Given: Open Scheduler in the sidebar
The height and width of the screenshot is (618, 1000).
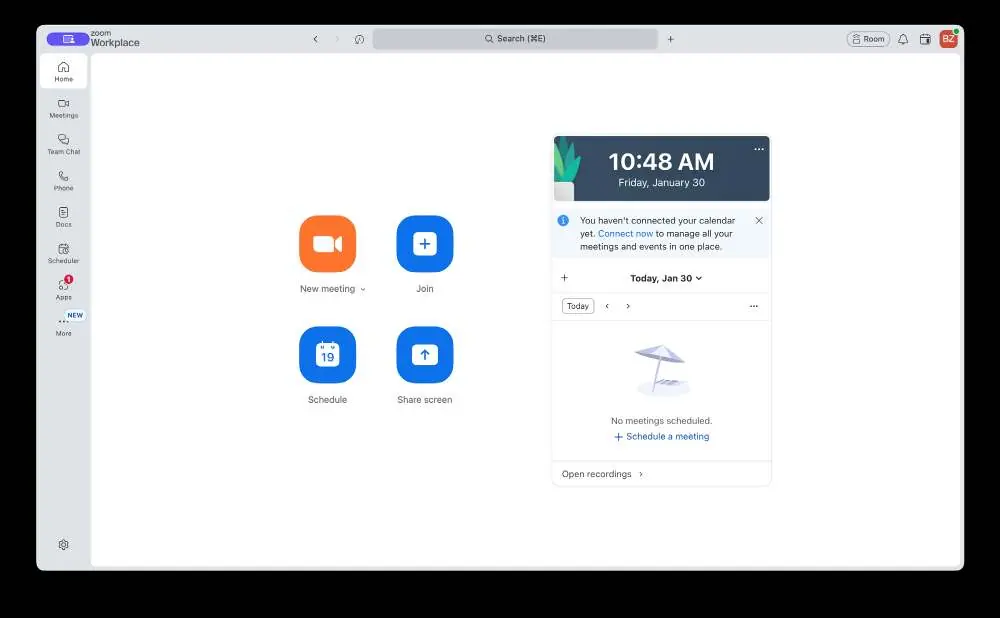Looking at the screenshot, I should coord(63,253).
